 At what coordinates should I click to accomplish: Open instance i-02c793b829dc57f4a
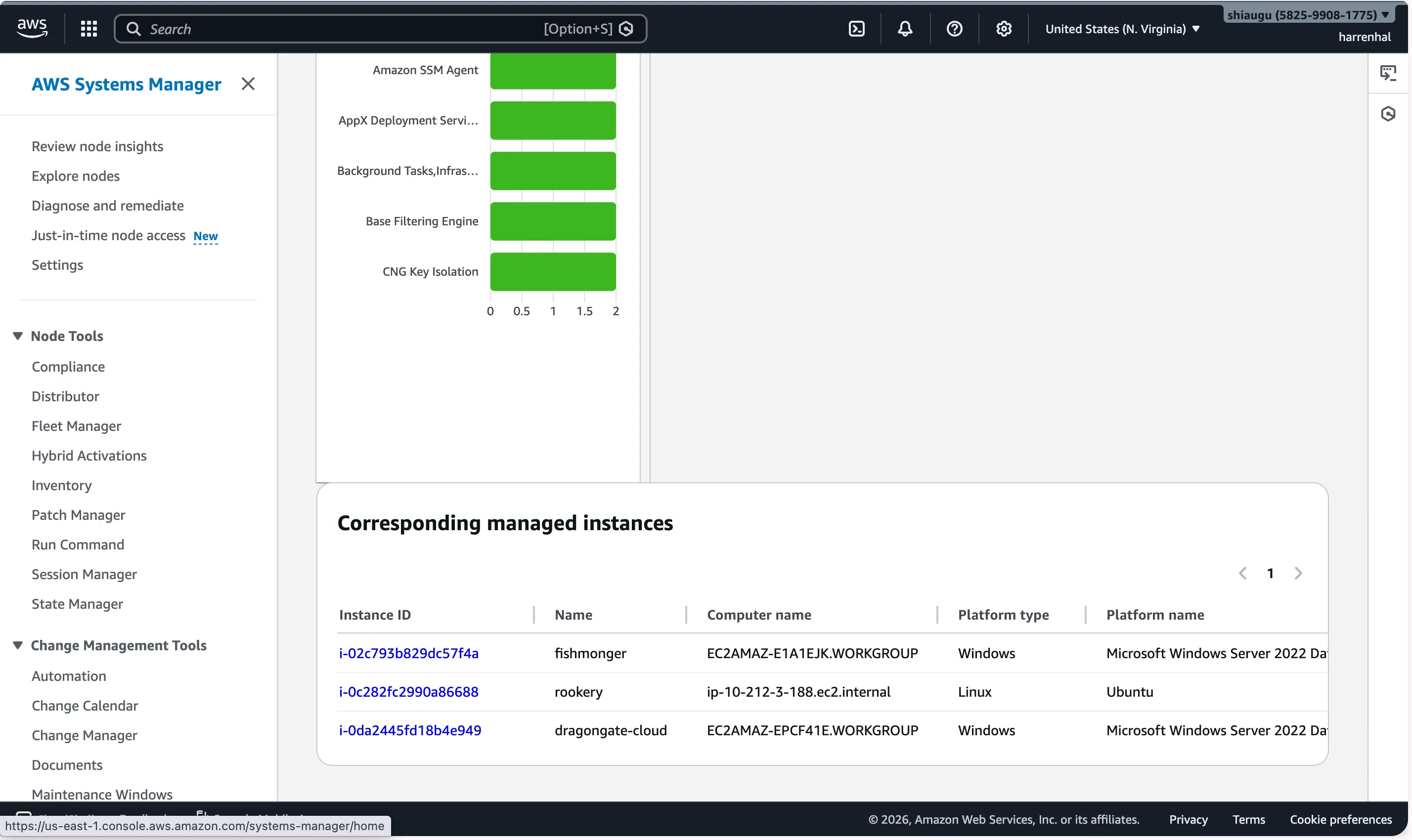[x=408, y=653]
